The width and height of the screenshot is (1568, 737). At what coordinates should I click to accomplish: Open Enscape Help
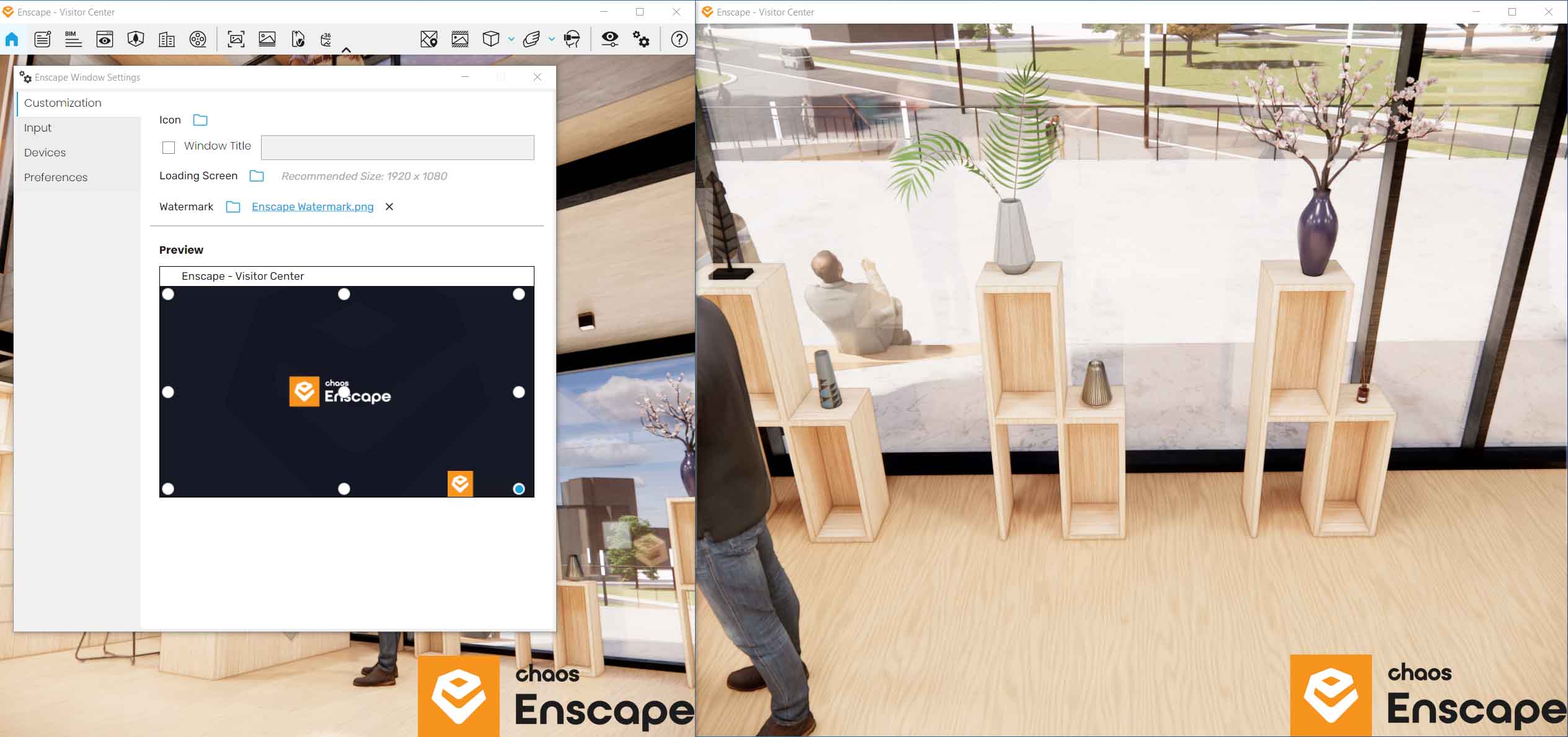tap(678, 39)
